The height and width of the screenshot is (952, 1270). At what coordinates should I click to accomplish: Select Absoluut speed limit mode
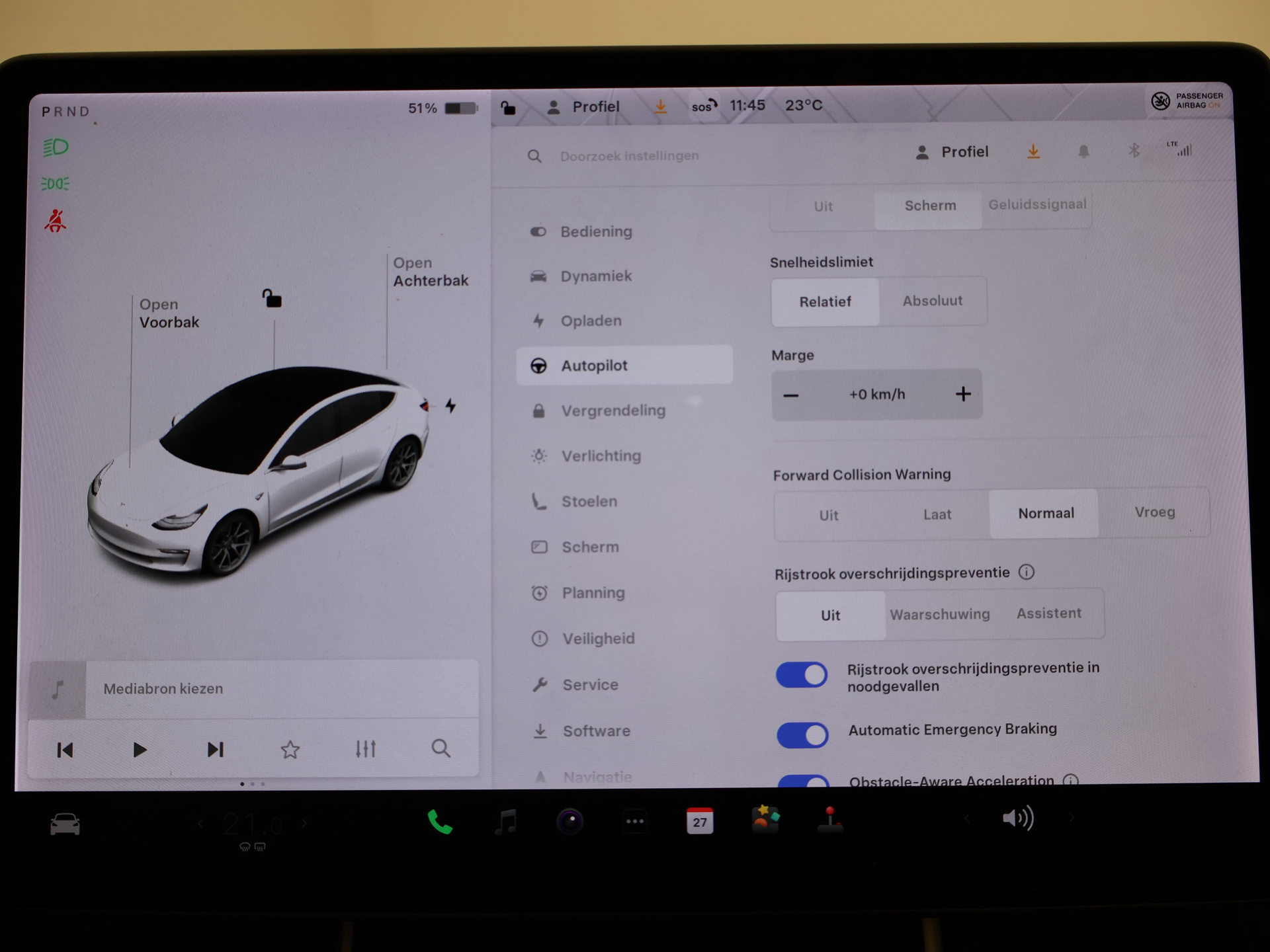click(x=933, y=301)
